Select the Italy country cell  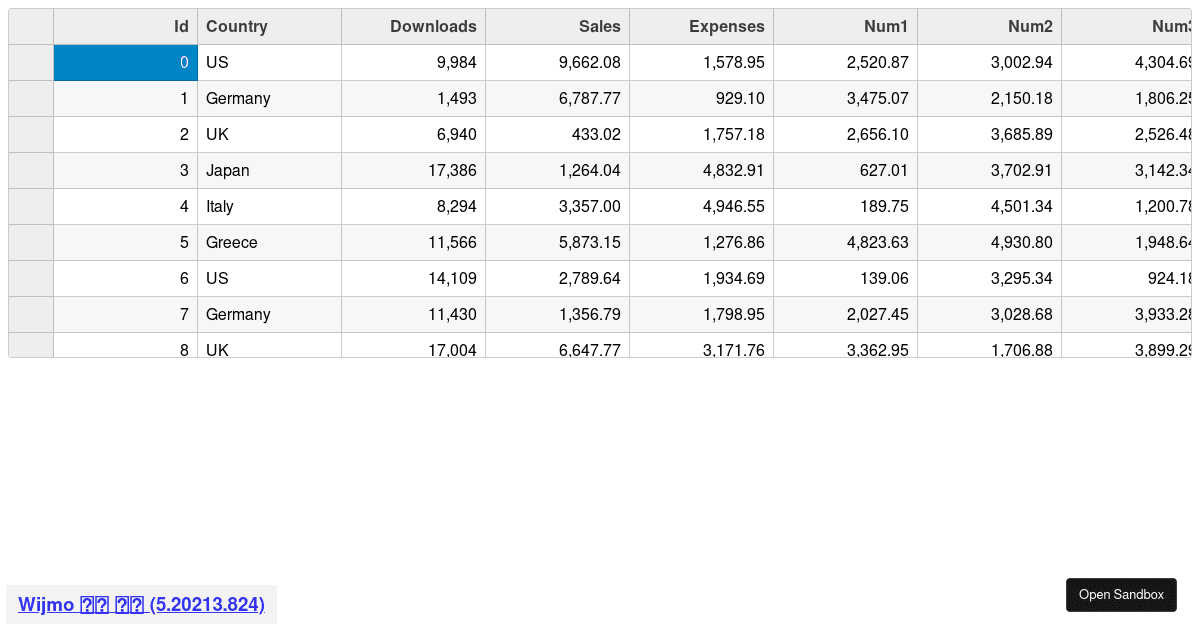click(x=269, y=207)
